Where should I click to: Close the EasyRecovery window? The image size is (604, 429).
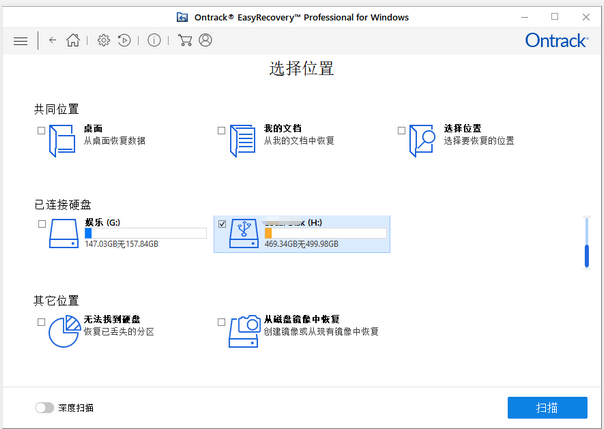pyautogui.click(x=586, y=17)
